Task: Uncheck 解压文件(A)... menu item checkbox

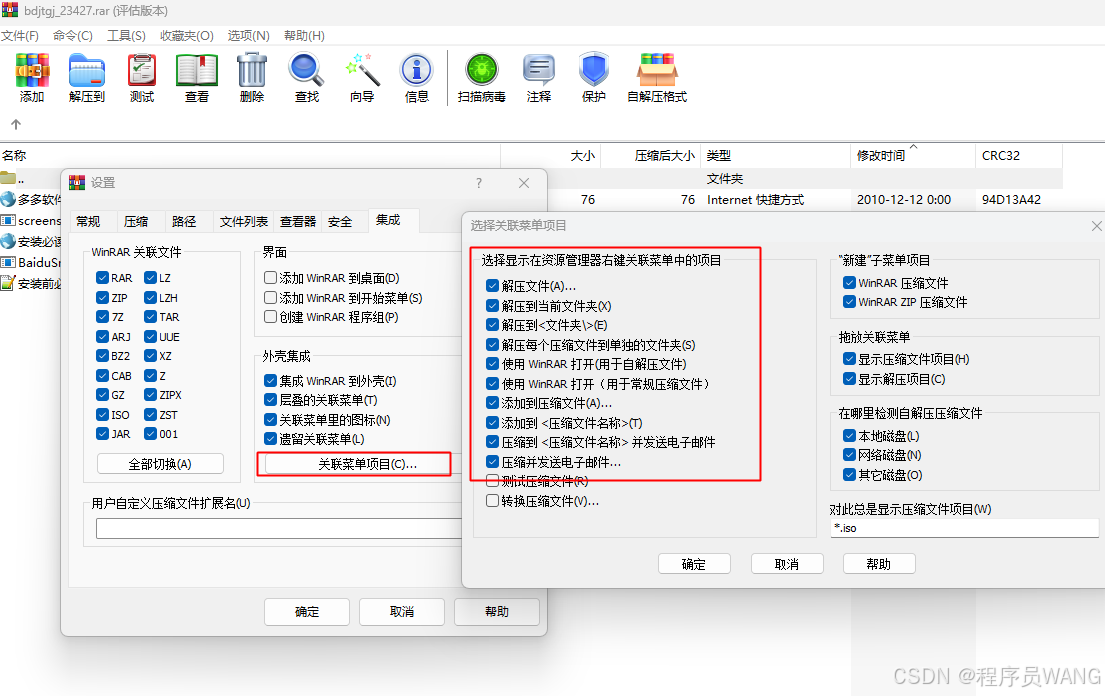Action: 493,286
